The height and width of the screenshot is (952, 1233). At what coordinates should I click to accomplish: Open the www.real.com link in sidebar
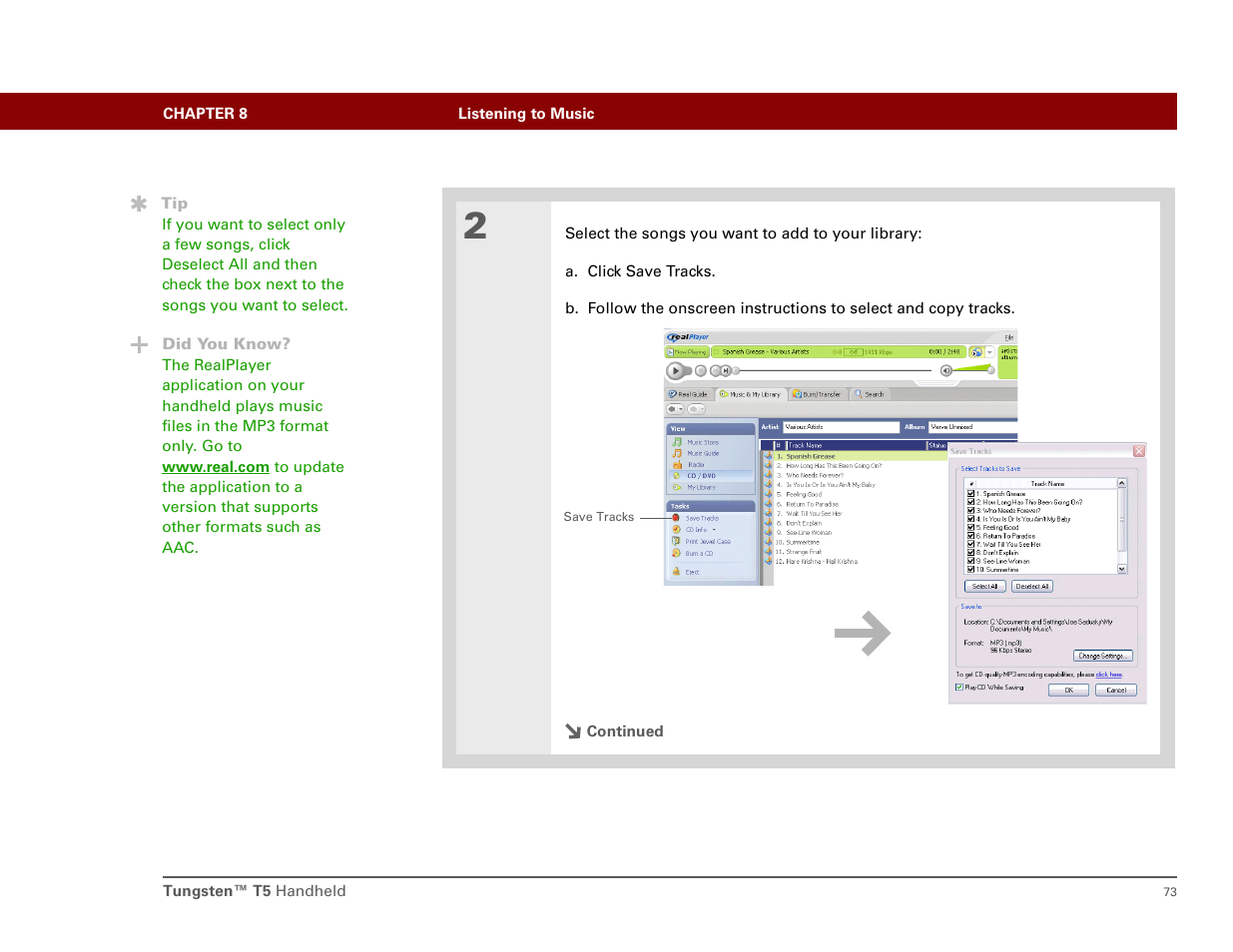coord(216,467)
